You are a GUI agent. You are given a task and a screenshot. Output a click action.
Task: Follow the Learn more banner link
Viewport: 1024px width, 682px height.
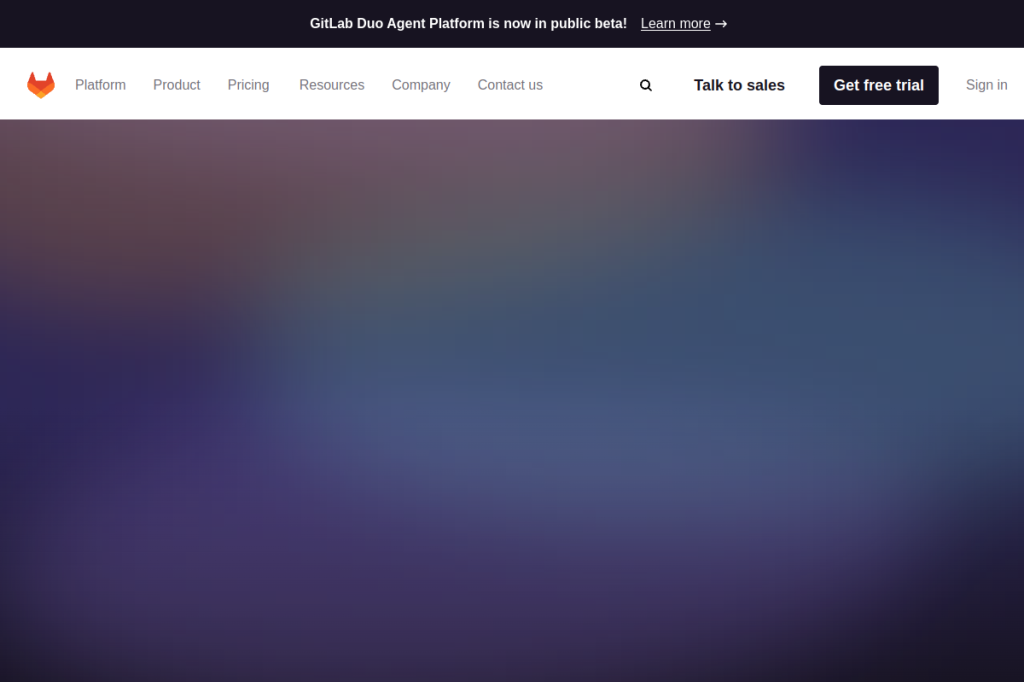pos(675,24)
